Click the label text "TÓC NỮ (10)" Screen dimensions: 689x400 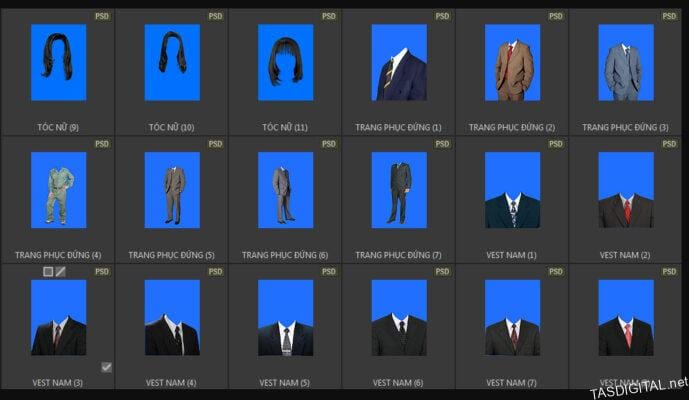click(x=171, y=127)
